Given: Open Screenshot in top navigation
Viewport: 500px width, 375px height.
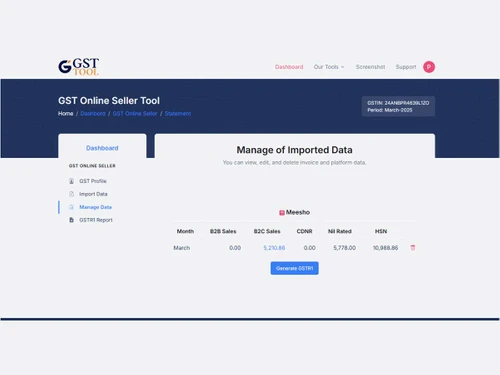Looking at the screenshot, I should click(370, 67).
